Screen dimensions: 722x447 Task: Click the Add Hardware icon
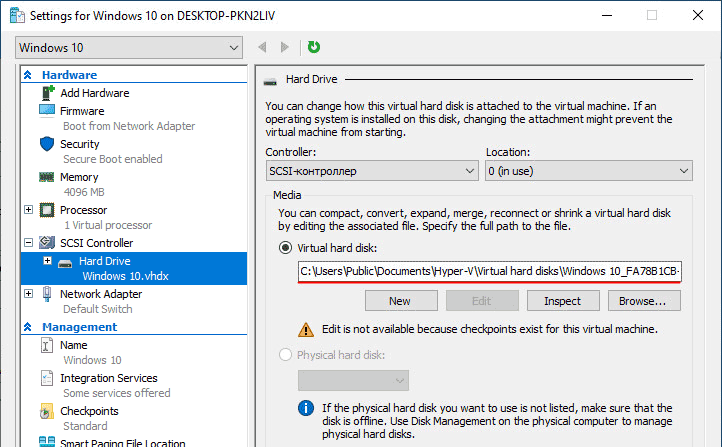tap(47, 93)
